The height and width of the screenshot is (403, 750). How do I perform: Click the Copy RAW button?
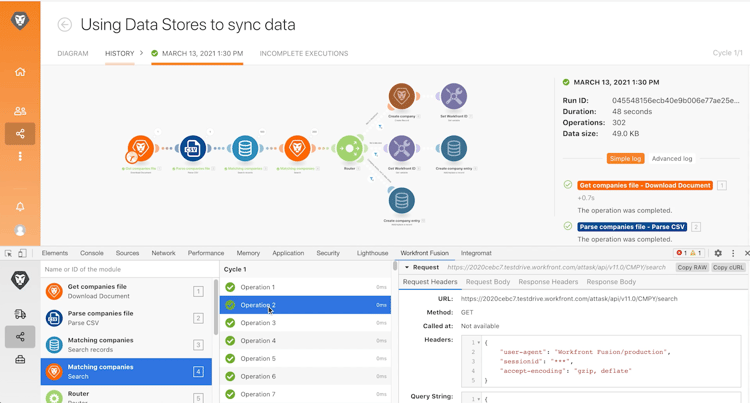pyautogui.click(x=692, y=268)
